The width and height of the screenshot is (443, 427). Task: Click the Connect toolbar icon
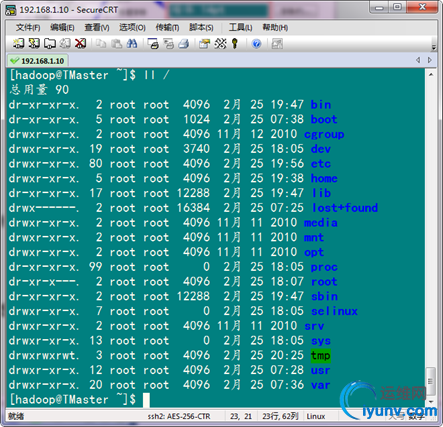tap(19, 43)
